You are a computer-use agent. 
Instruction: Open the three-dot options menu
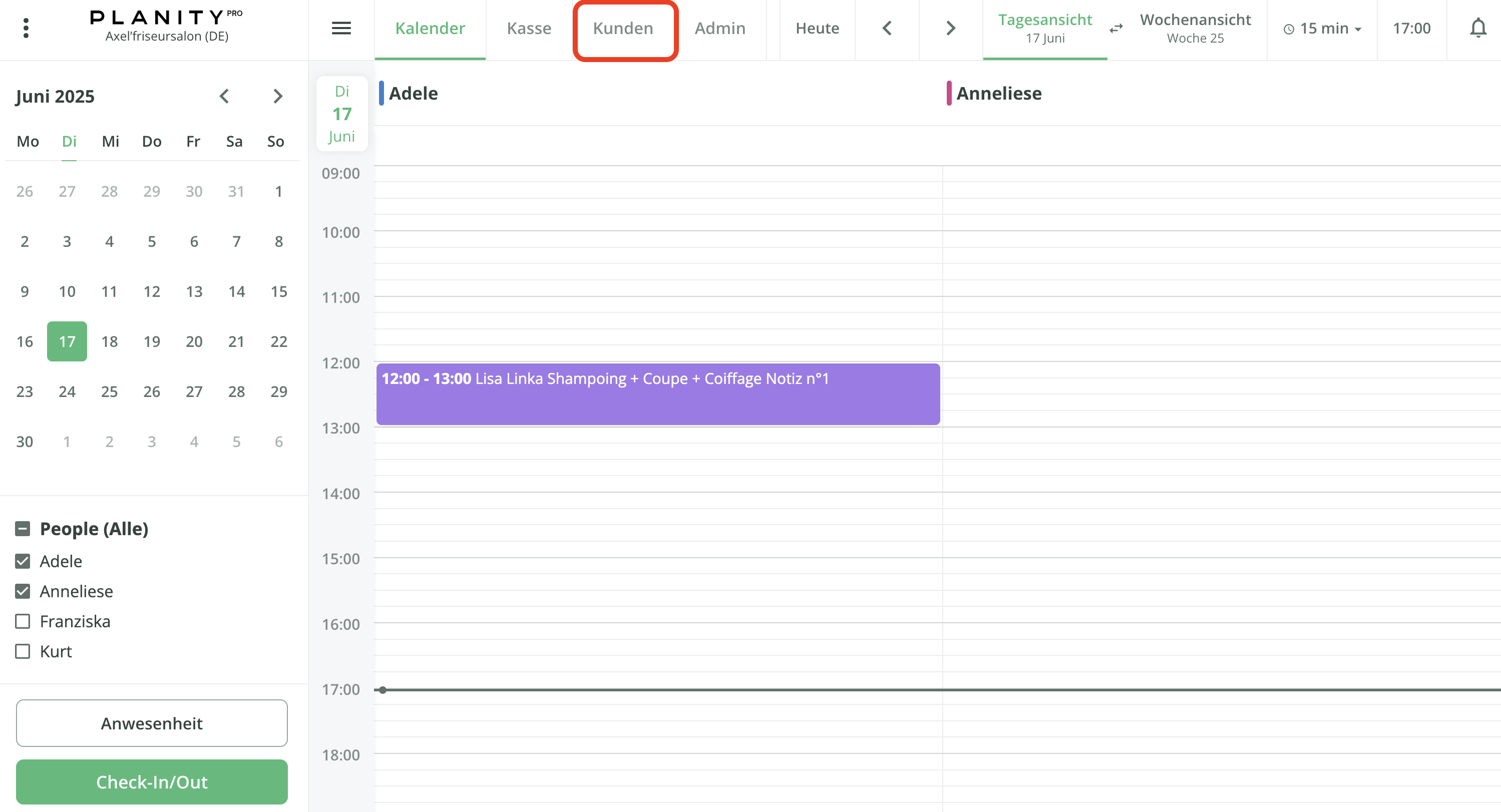pos(26,28)
